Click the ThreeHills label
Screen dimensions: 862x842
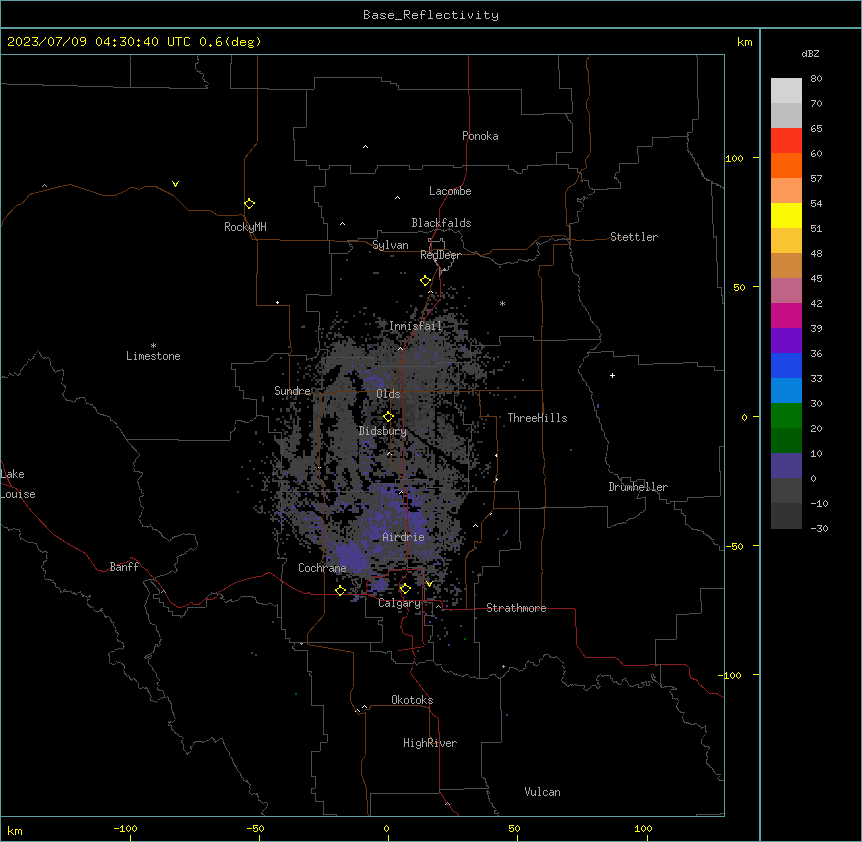537,418
